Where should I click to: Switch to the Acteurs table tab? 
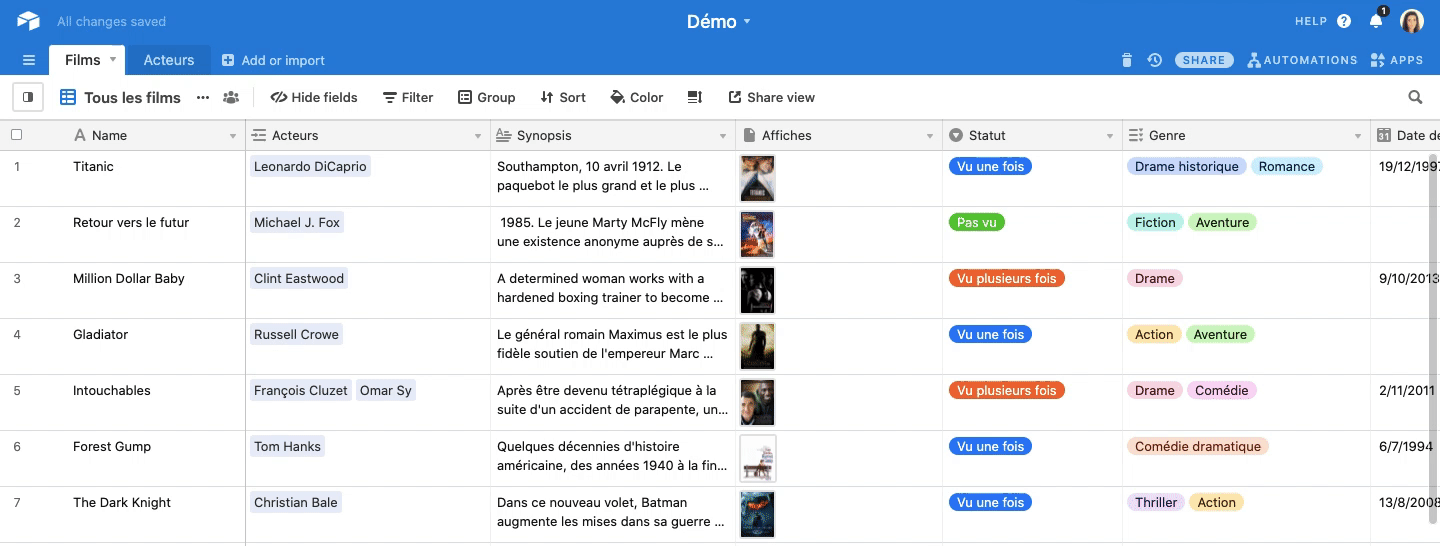pos(169,60)
